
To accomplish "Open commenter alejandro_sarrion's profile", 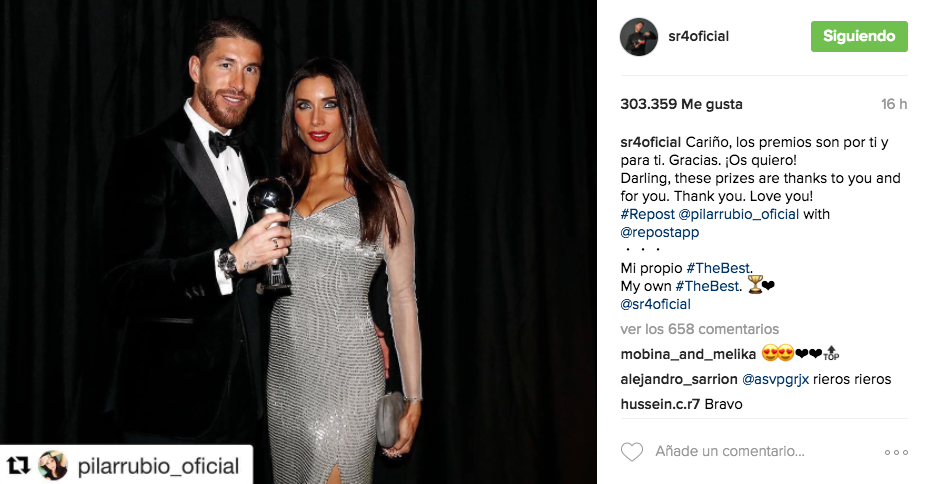I will click(x=679, y=379).
